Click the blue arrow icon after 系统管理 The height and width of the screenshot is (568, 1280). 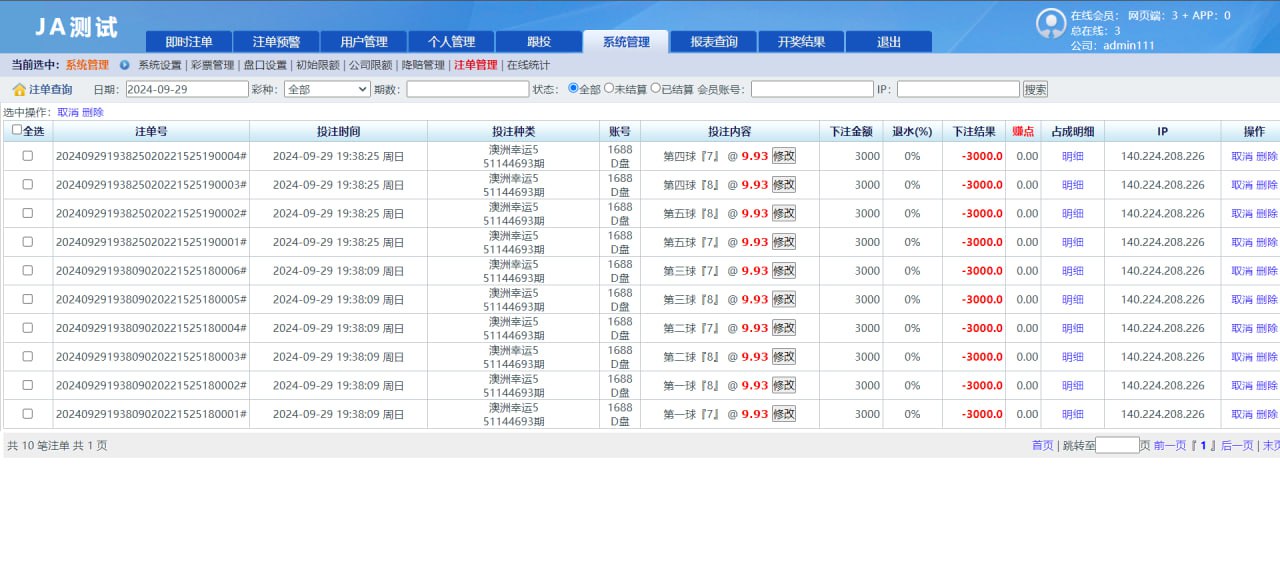[x=124, y=65]
